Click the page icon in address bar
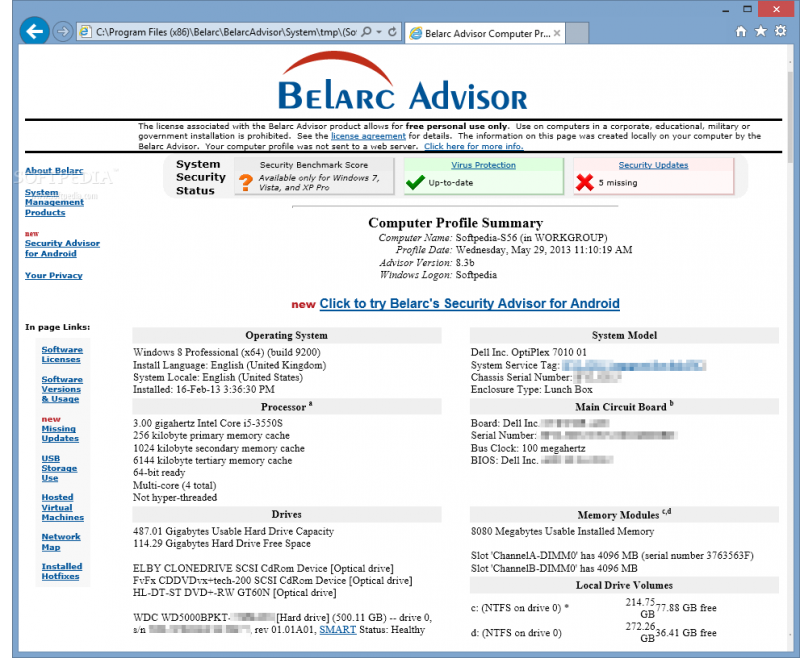This screenshot has height=658, width=800. coord(85,32)
